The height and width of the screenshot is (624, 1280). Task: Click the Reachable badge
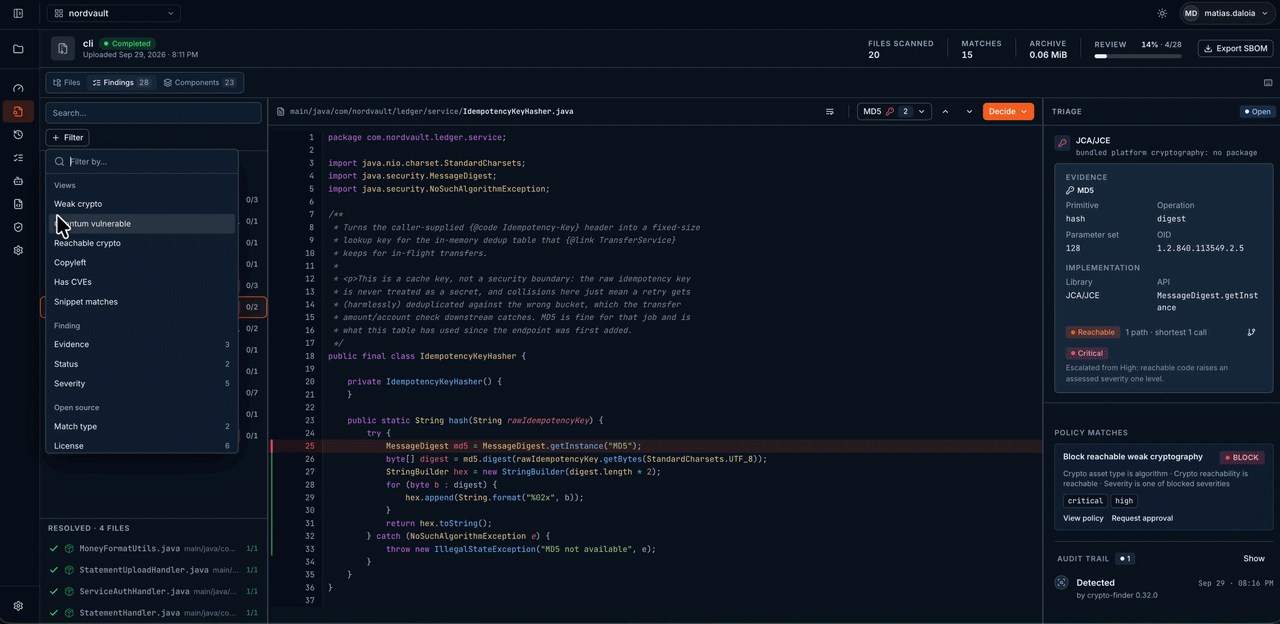coord(1092,332)
